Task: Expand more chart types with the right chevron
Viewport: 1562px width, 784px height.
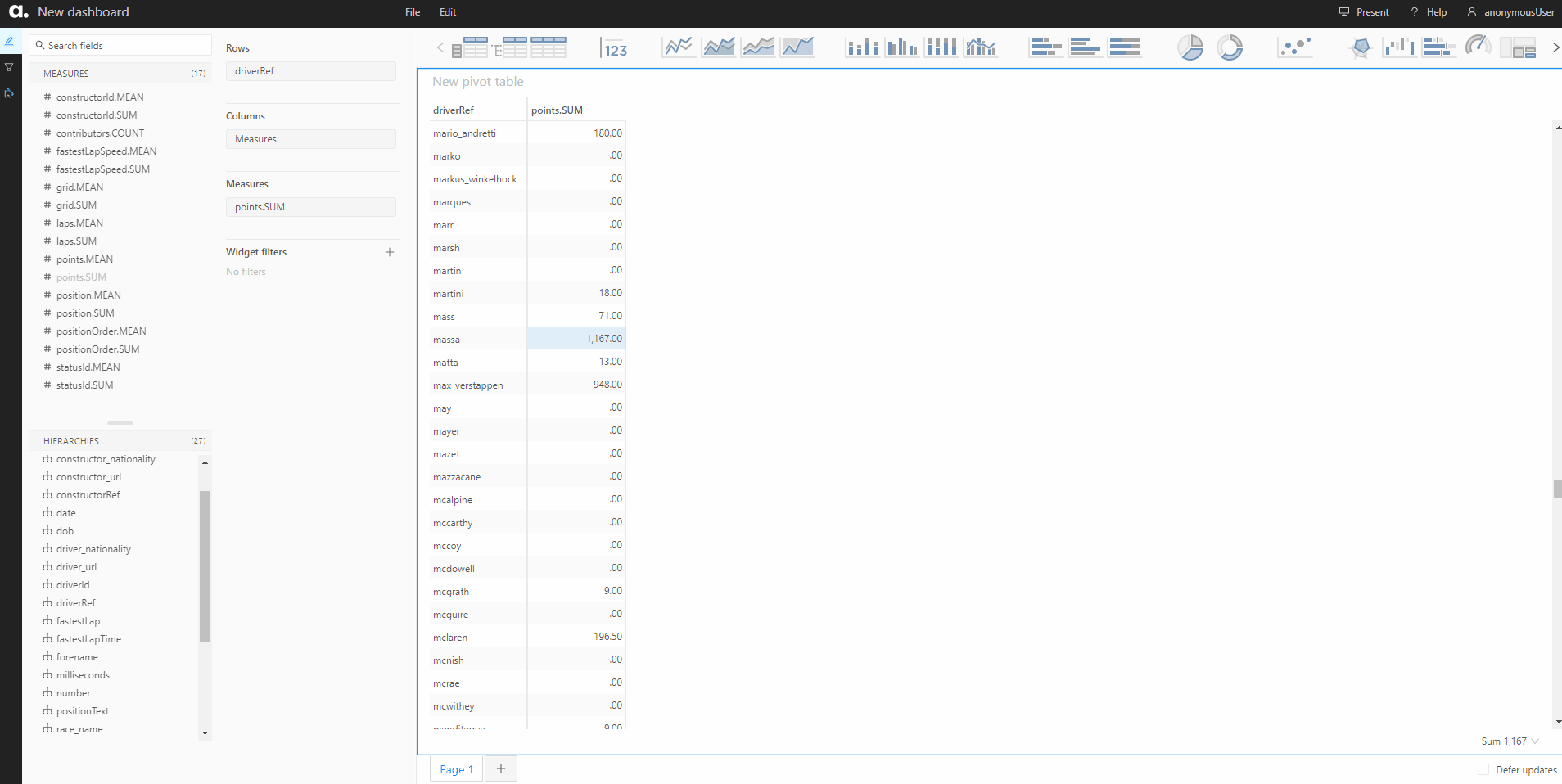Action: click(x=1556, y=47)
